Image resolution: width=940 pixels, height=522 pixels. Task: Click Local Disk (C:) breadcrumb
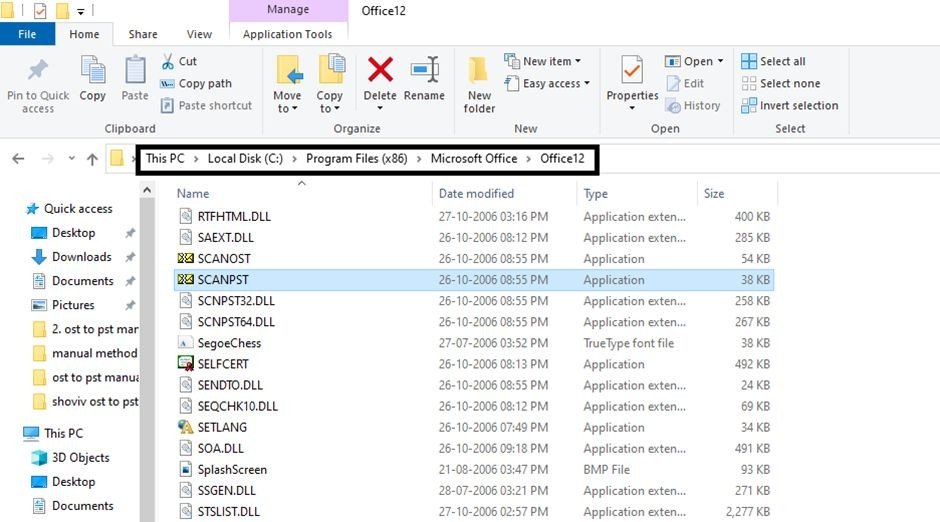click(245, 158)
